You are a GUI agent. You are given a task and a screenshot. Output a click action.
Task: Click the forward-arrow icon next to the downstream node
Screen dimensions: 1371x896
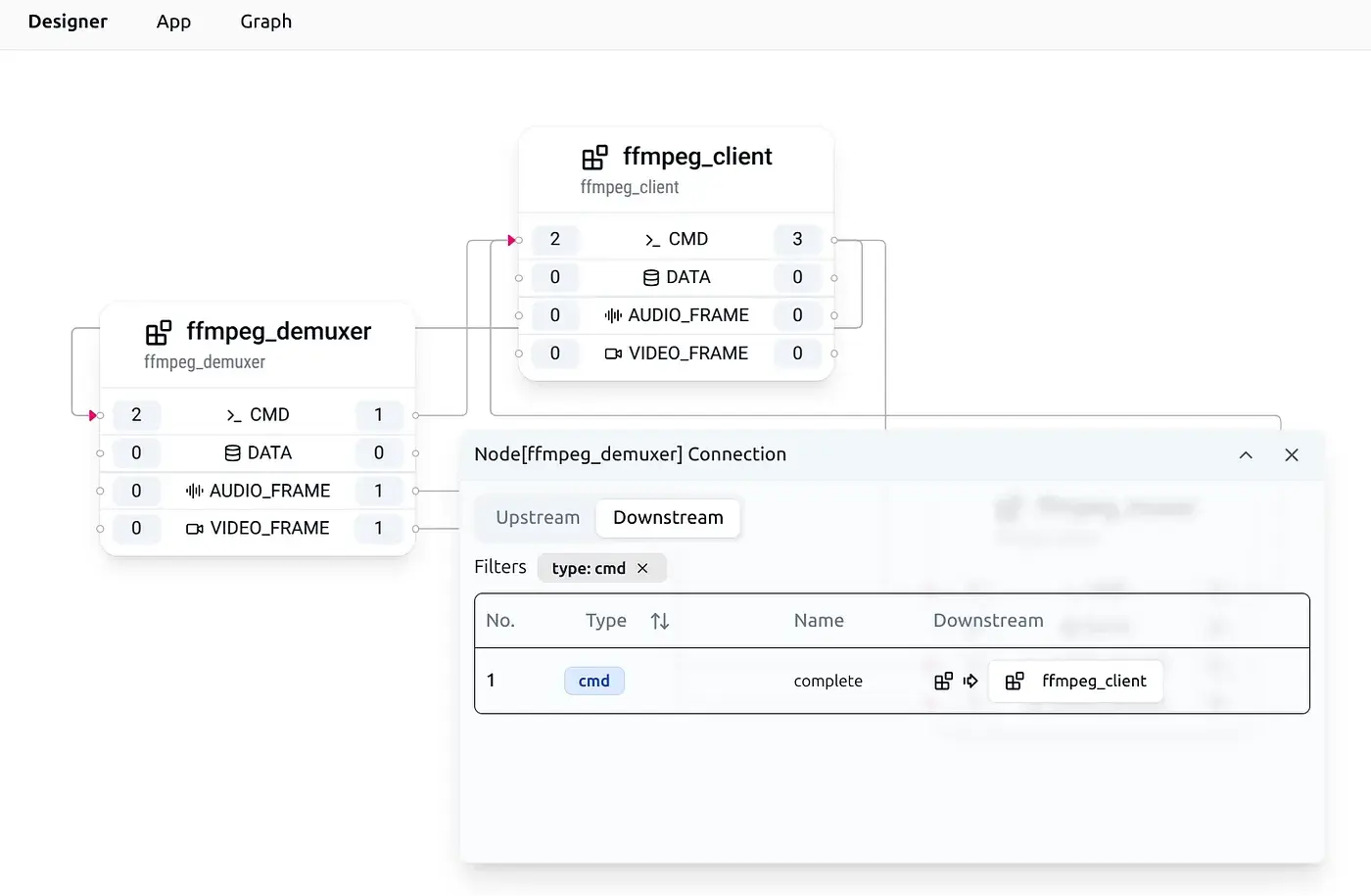(x=969, y=680)
